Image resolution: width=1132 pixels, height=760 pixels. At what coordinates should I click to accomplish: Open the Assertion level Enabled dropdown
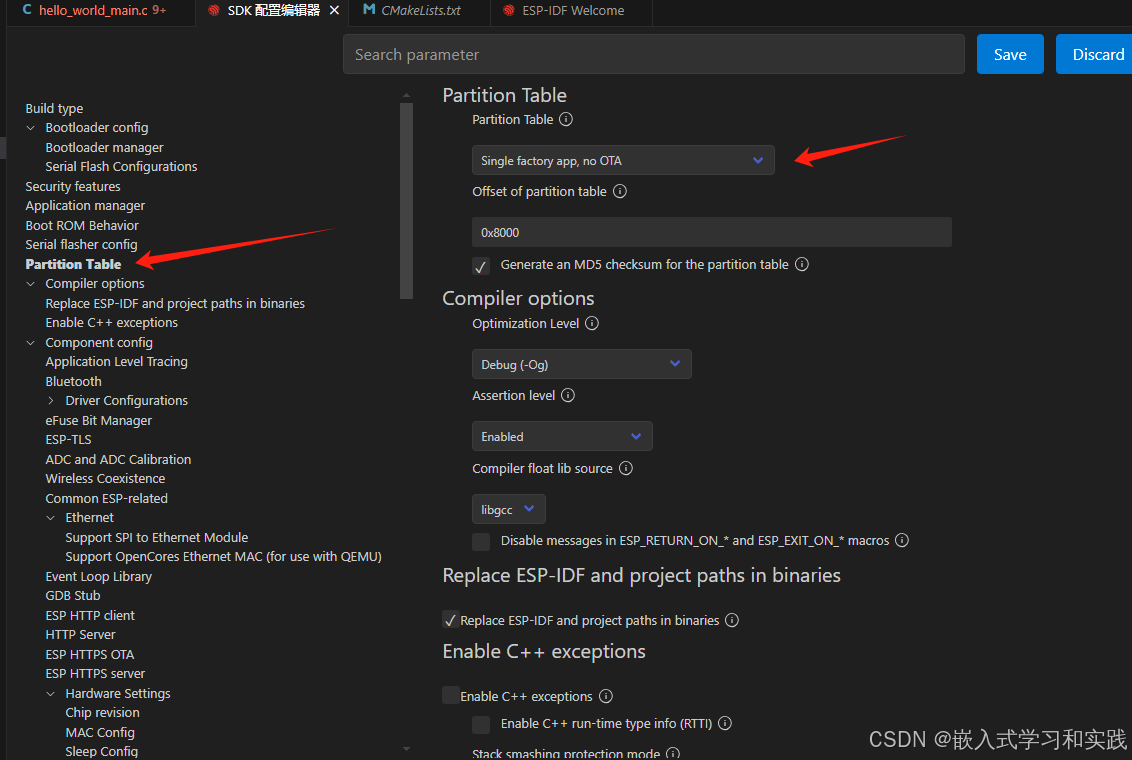pos(562,436)
